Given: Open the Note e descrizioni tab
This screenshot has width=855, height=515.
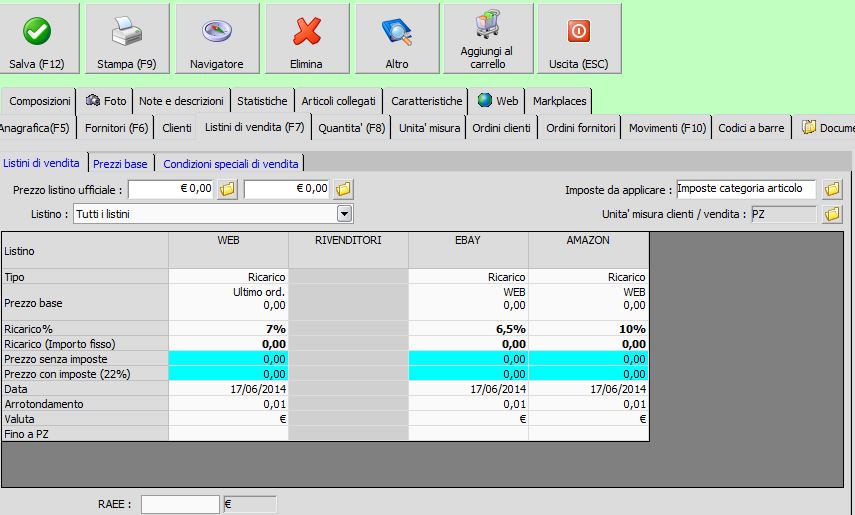Looking at the screenshot, I should (x=181, y=101).
